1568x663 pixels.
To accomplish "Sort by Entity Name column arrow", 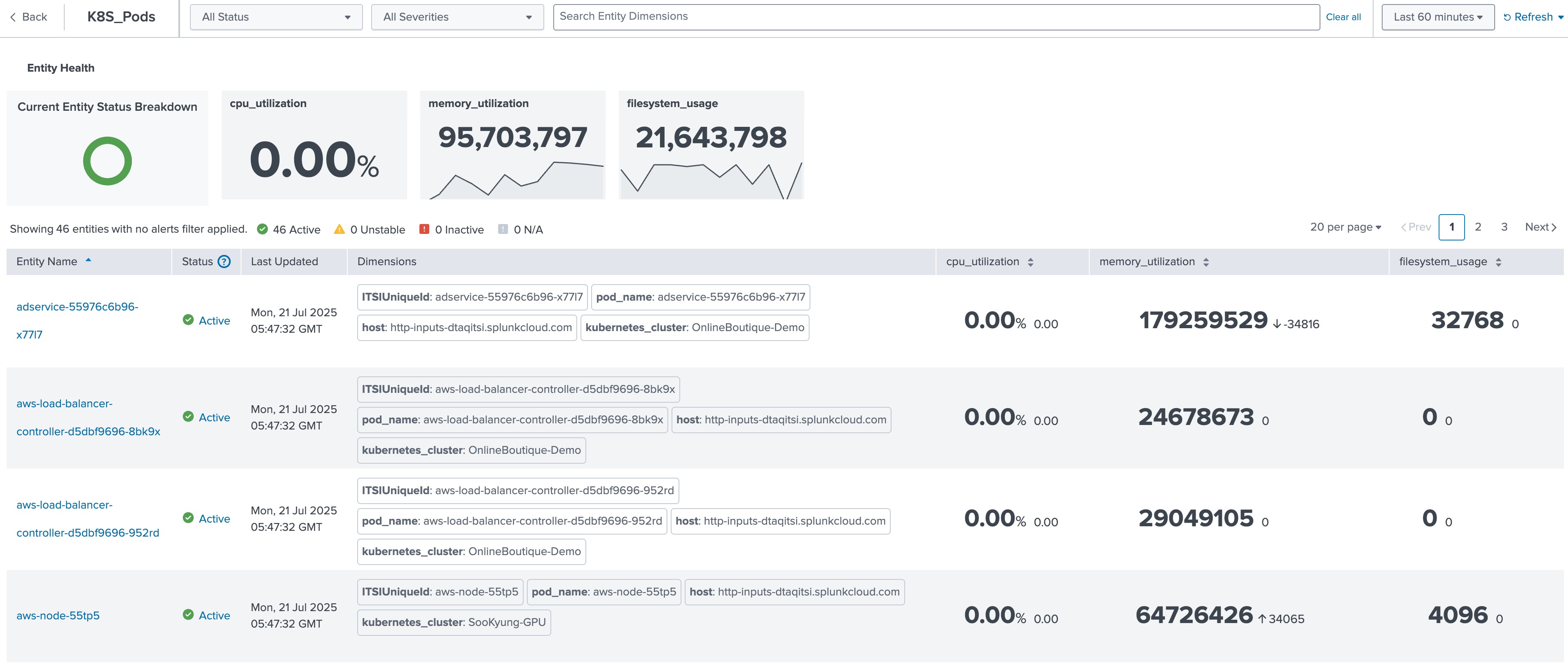I will (x=88, y=260).
